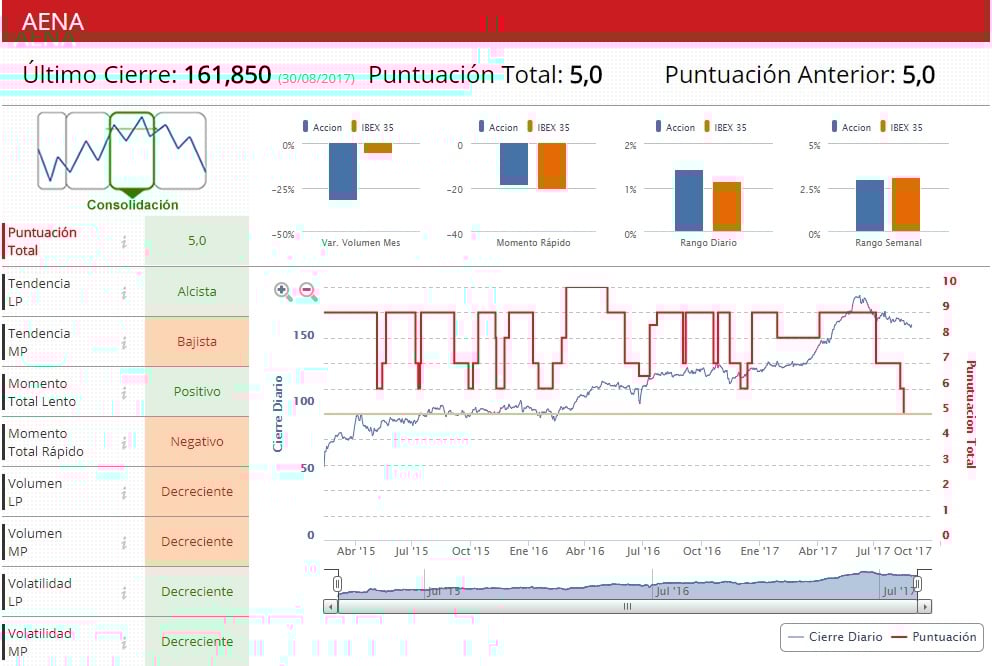
Task: Toggle Accion legend in Rango Diario chart
Action: click(x=675, y=127)
